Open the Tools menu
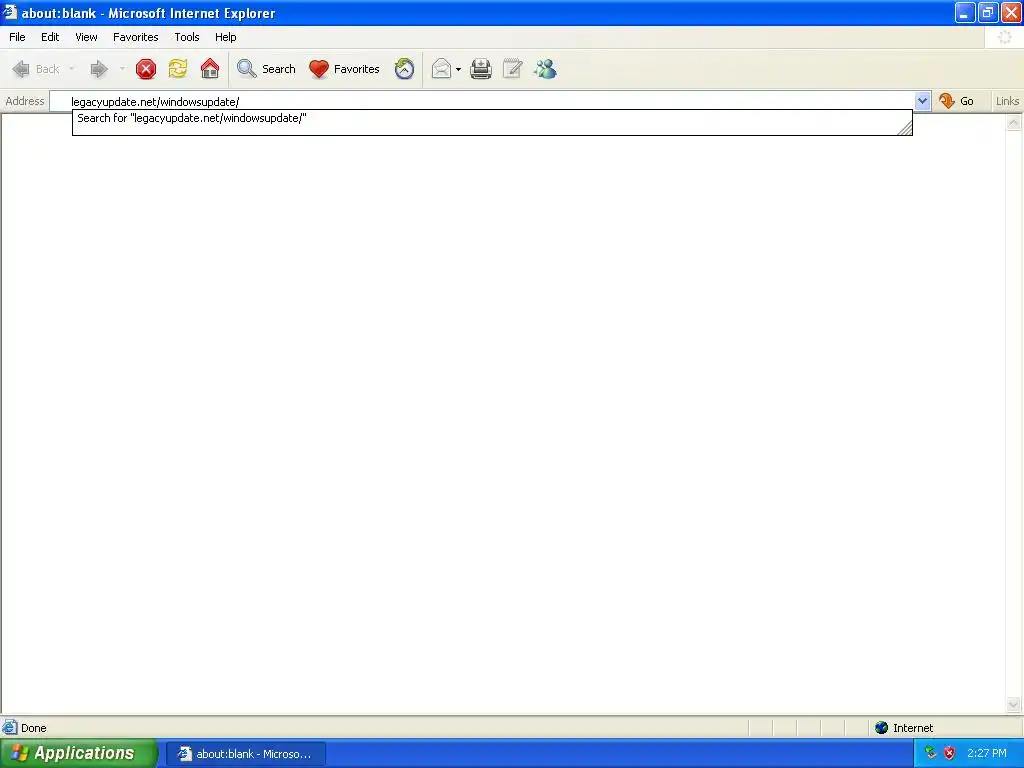Image resolution: width=1024 pixels, height=768 pixels. (x=187, y=37)
